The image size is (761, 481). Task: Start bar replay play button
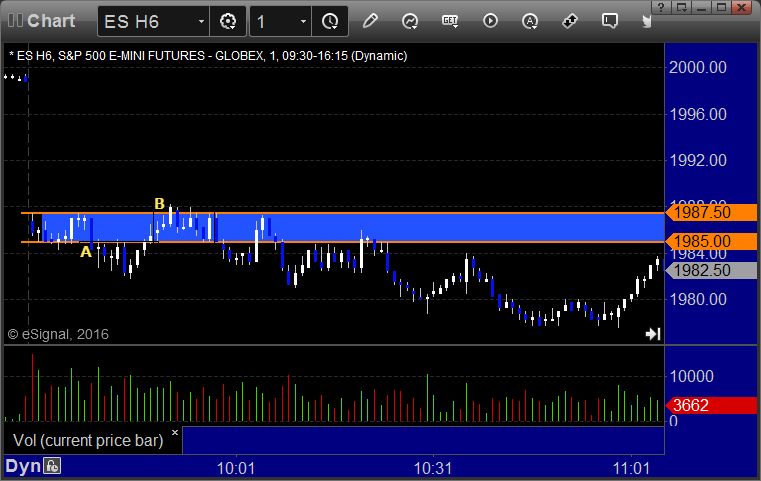pos(490,21)
